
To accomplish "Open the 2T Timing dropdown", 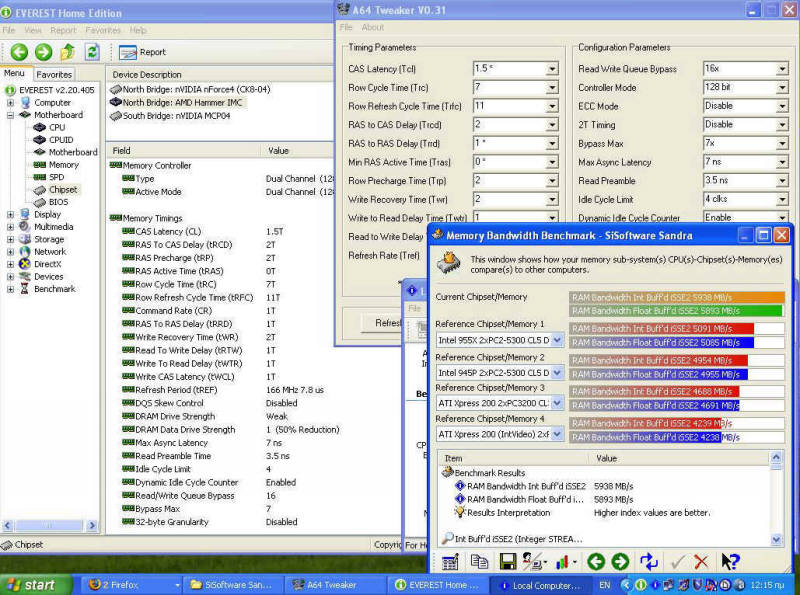I will click(x=782, y=125).
